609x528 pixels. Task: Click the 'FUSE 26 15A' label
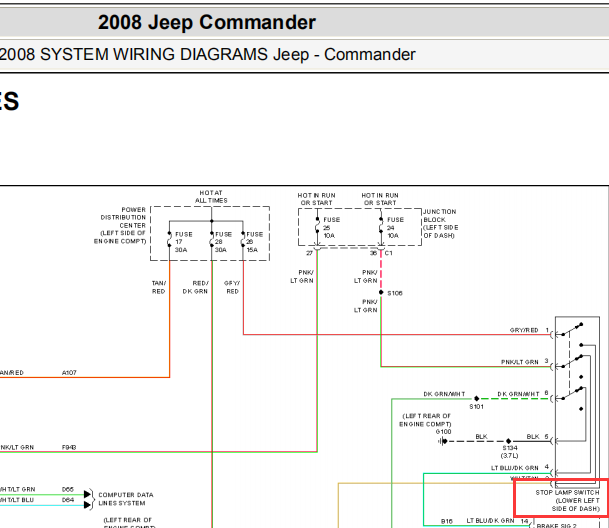(254, 242)
